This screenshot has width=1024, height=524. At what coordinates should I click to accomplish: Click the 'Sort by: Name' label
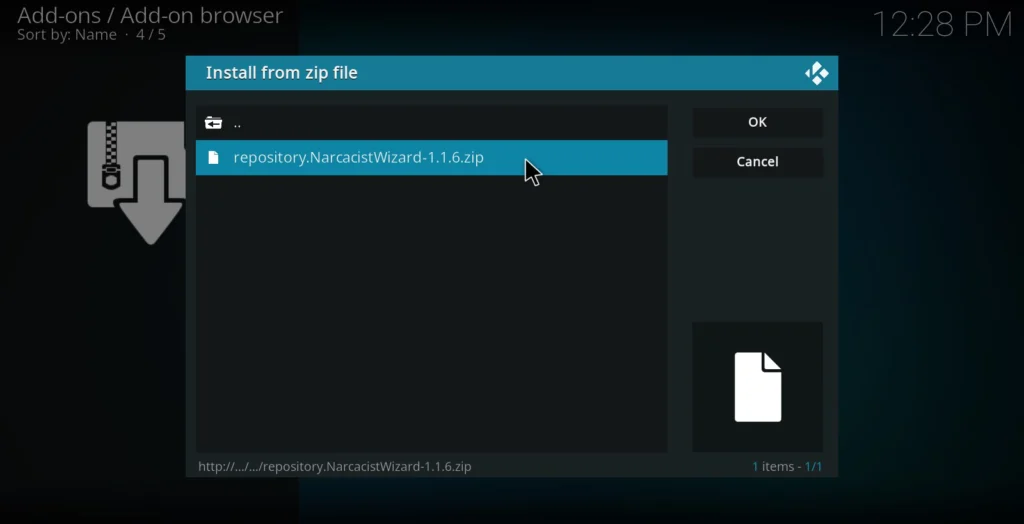coord(66,35)
